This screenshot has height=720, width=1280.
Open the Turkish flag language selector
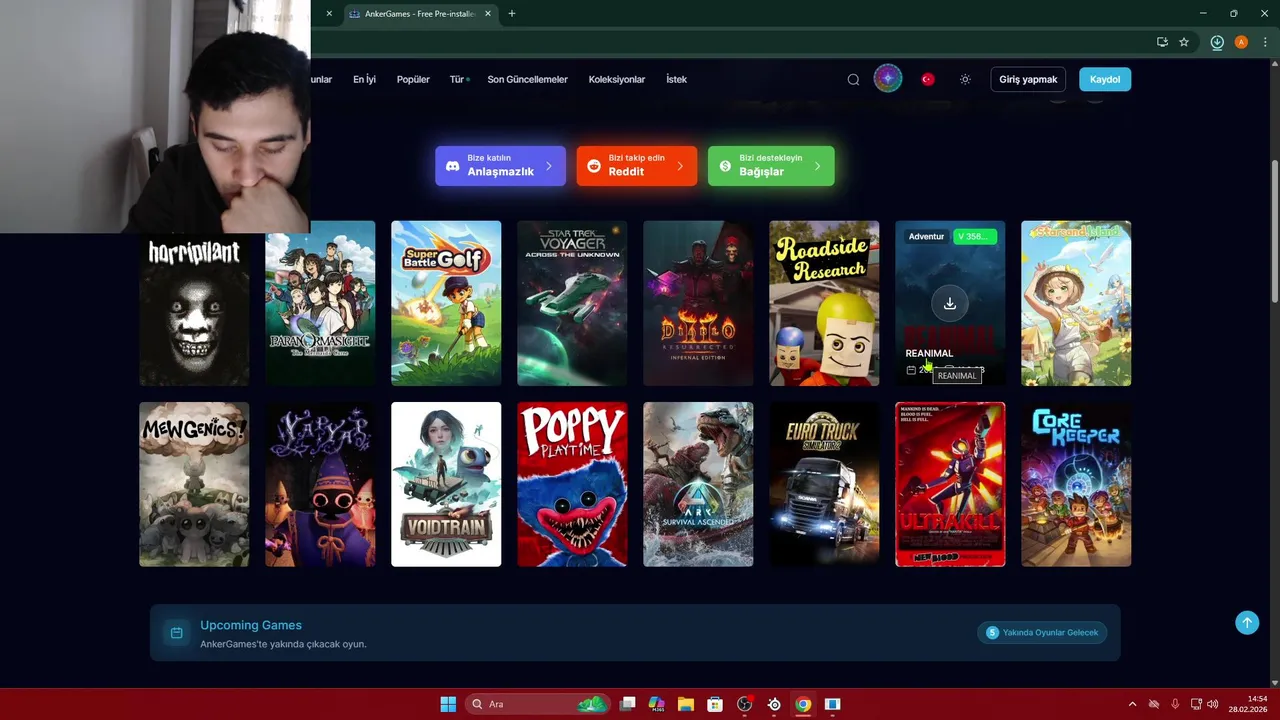click(x=928, y=79)
